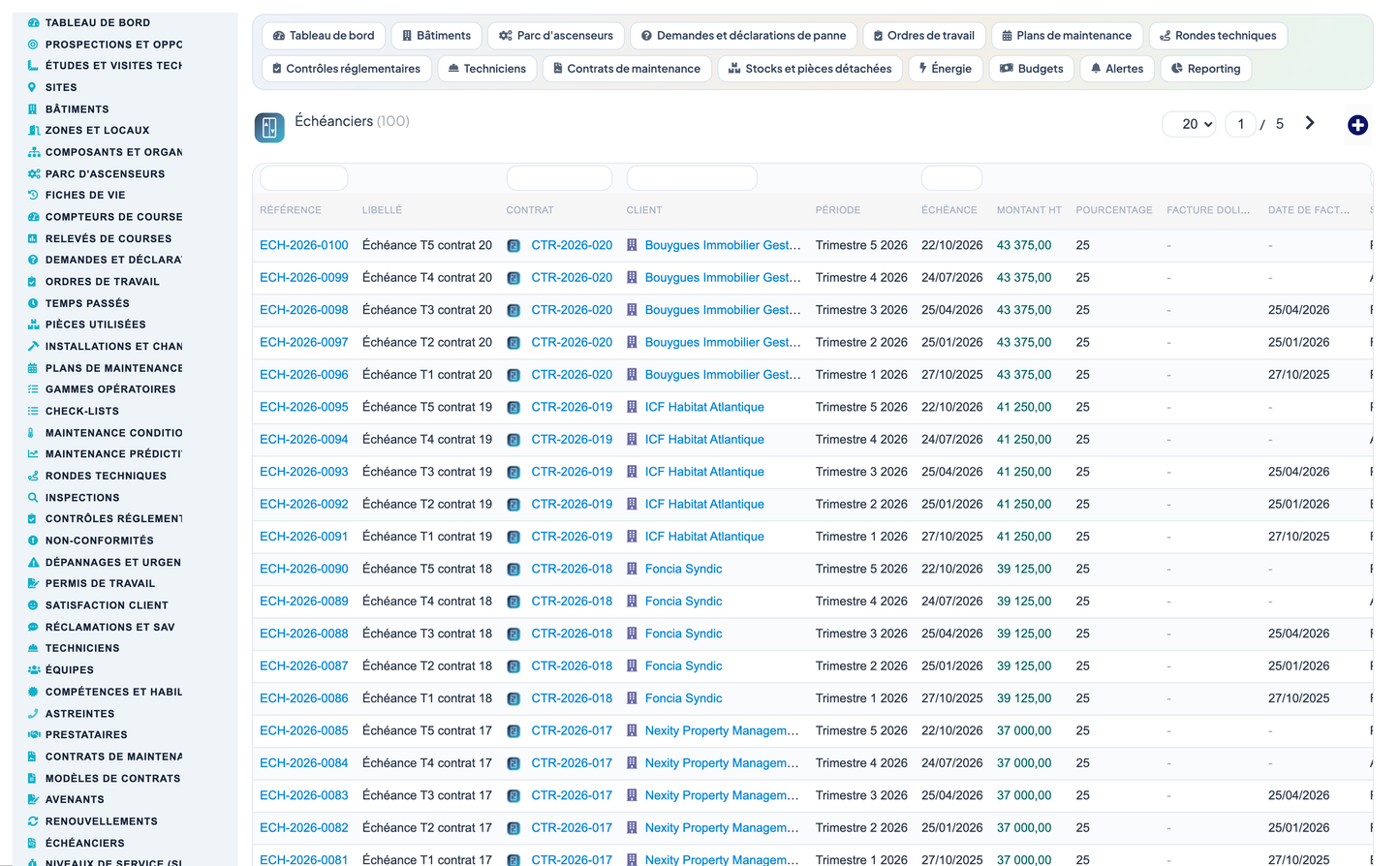Open the Stocks et pièces détachées tab
The image size is (1400, 866).
tap(810, 69)
